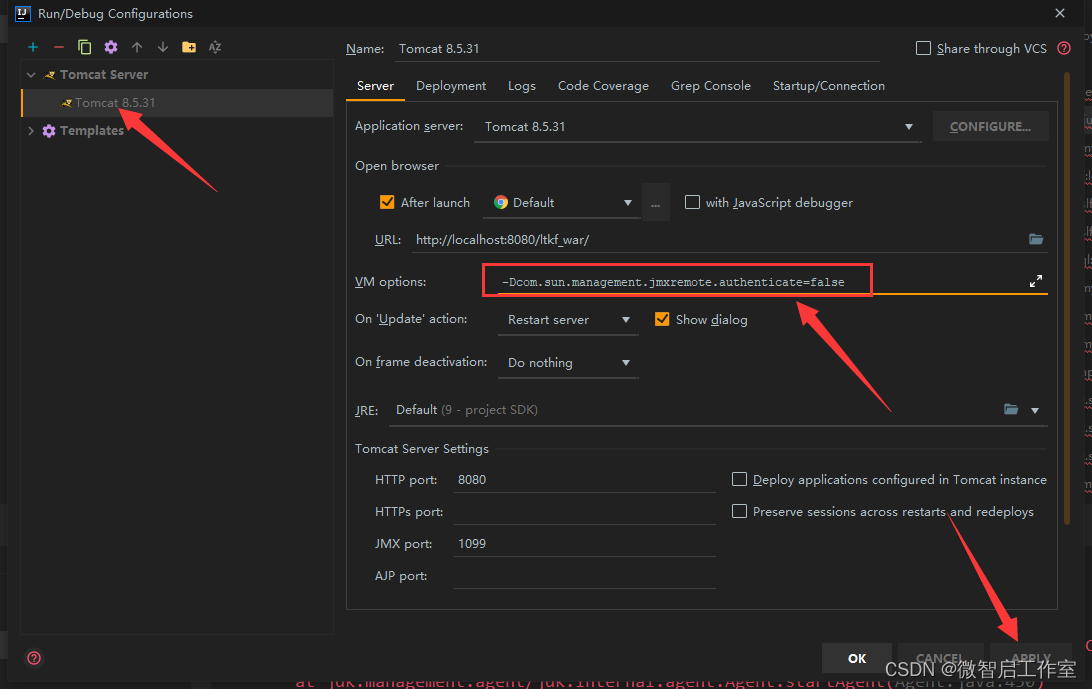The width and height of the screenshot is (1092, 689).
Task: Click the CANCEL button
Action: [940, 658]
